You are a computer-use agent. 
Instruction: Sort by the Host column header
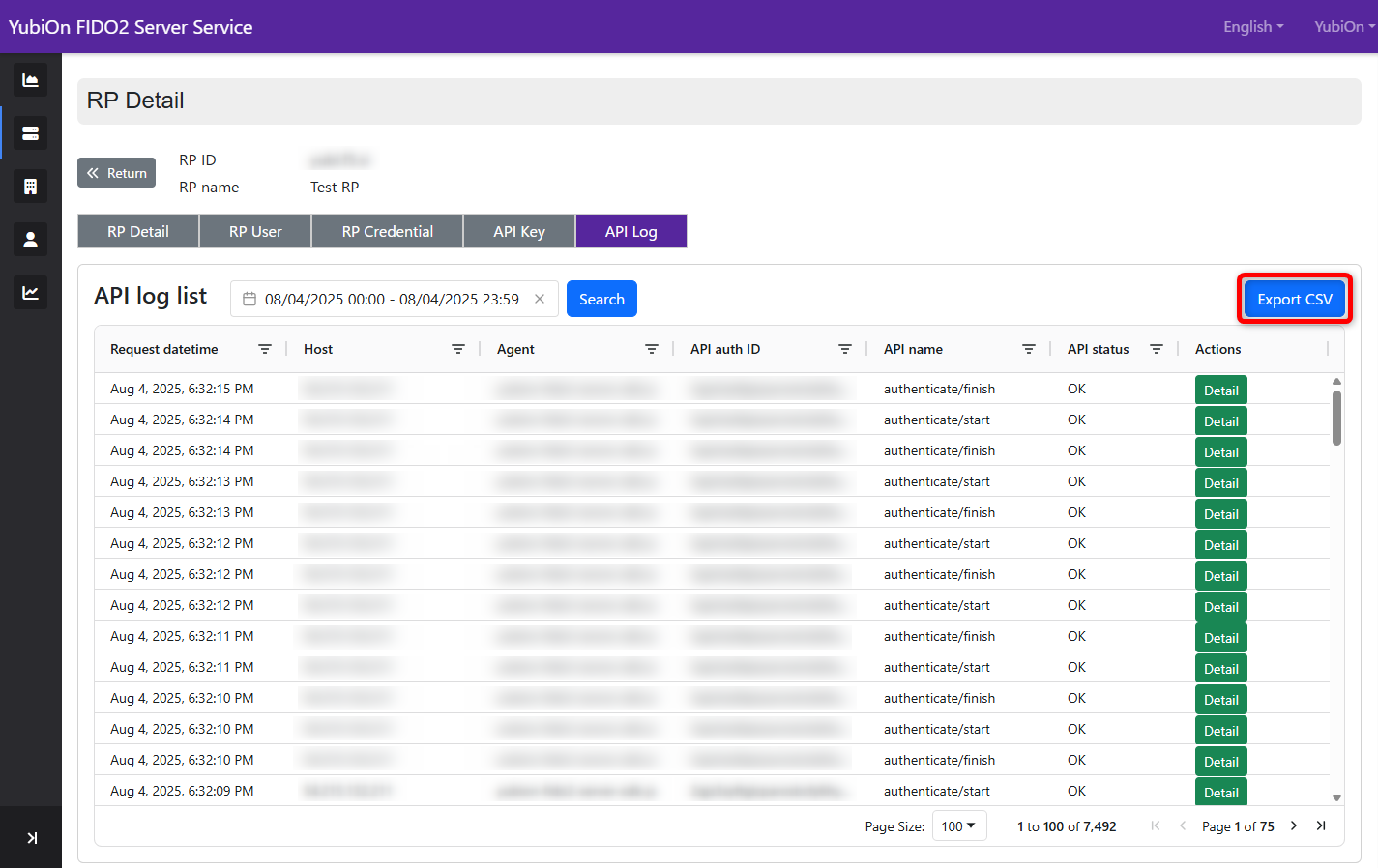point(318,349)
